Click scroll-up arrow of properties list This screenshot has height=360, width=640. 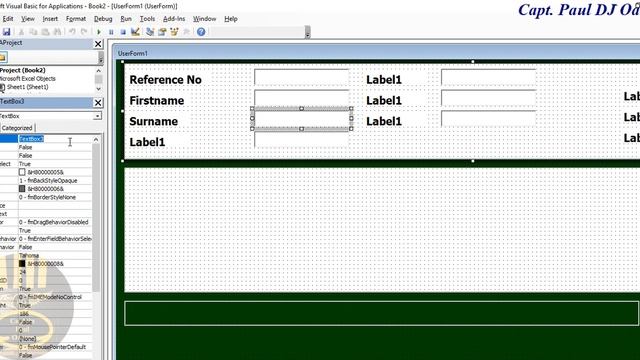[x=96, y=140]
